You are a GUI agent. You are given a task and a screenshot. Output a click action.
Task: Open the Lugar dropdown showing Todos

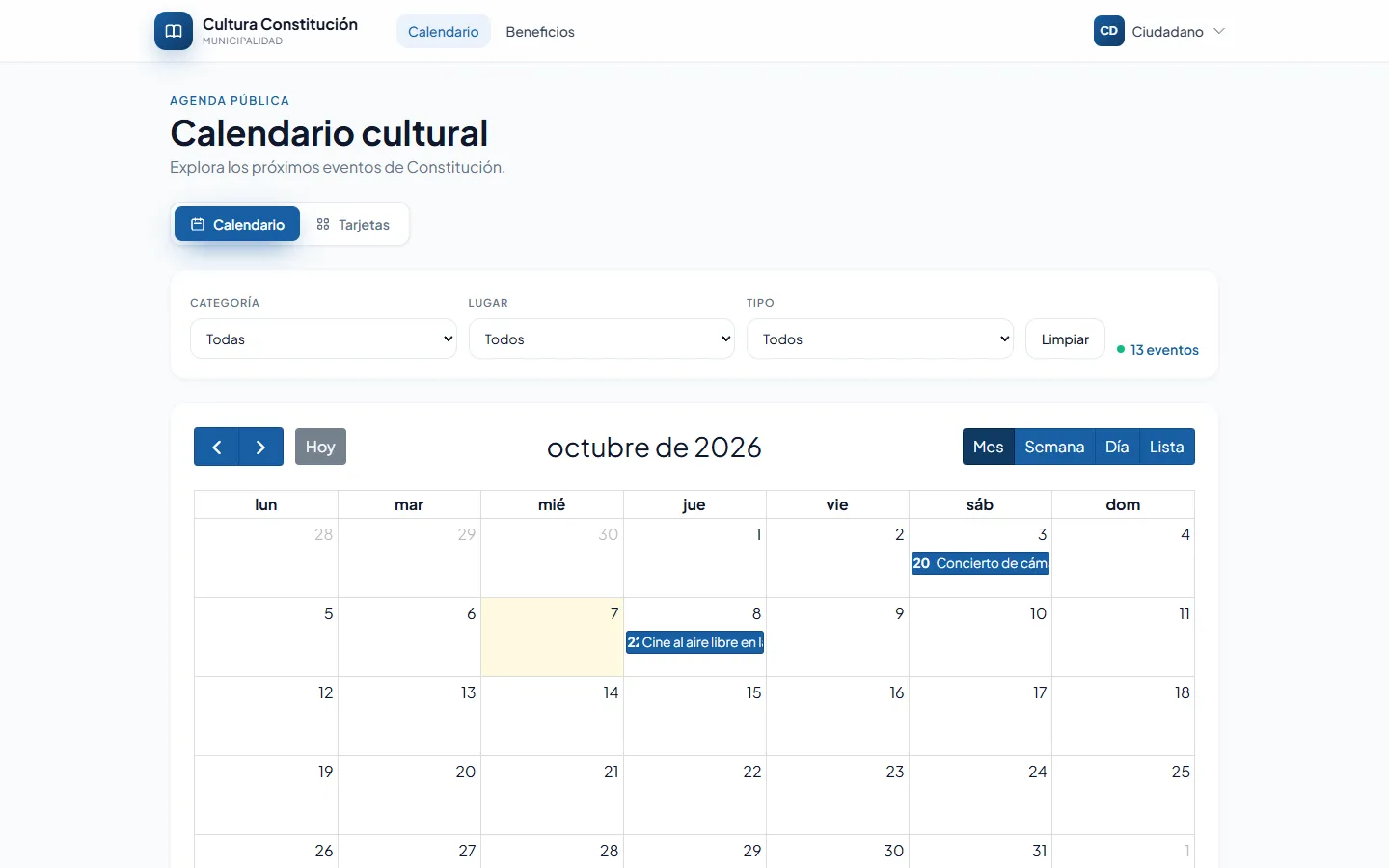click(x=602, y=339)
